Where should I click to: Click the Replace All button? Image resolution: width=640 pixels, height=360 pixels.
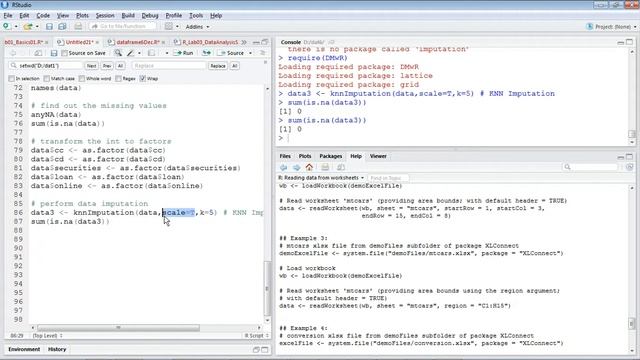(x=235, y=66)
